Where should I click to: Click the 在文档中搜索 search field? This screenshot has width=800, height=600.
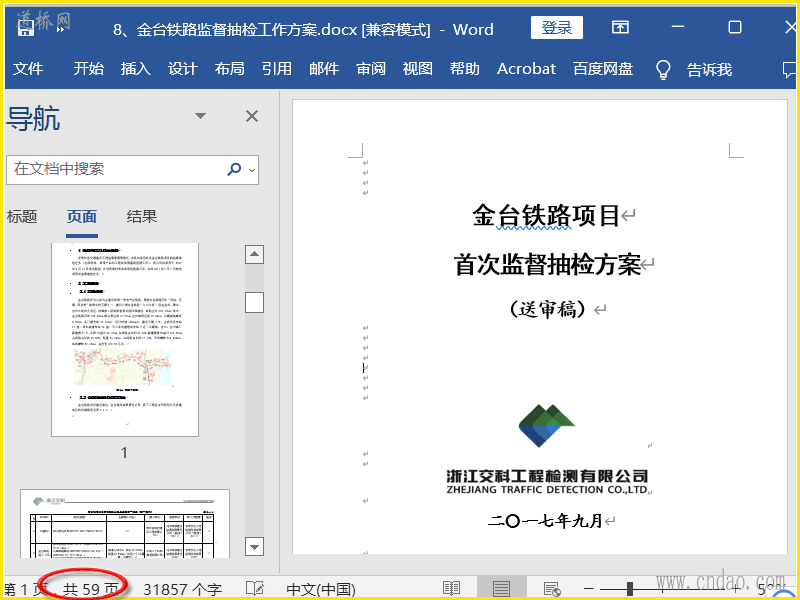(x=115, y=169)
